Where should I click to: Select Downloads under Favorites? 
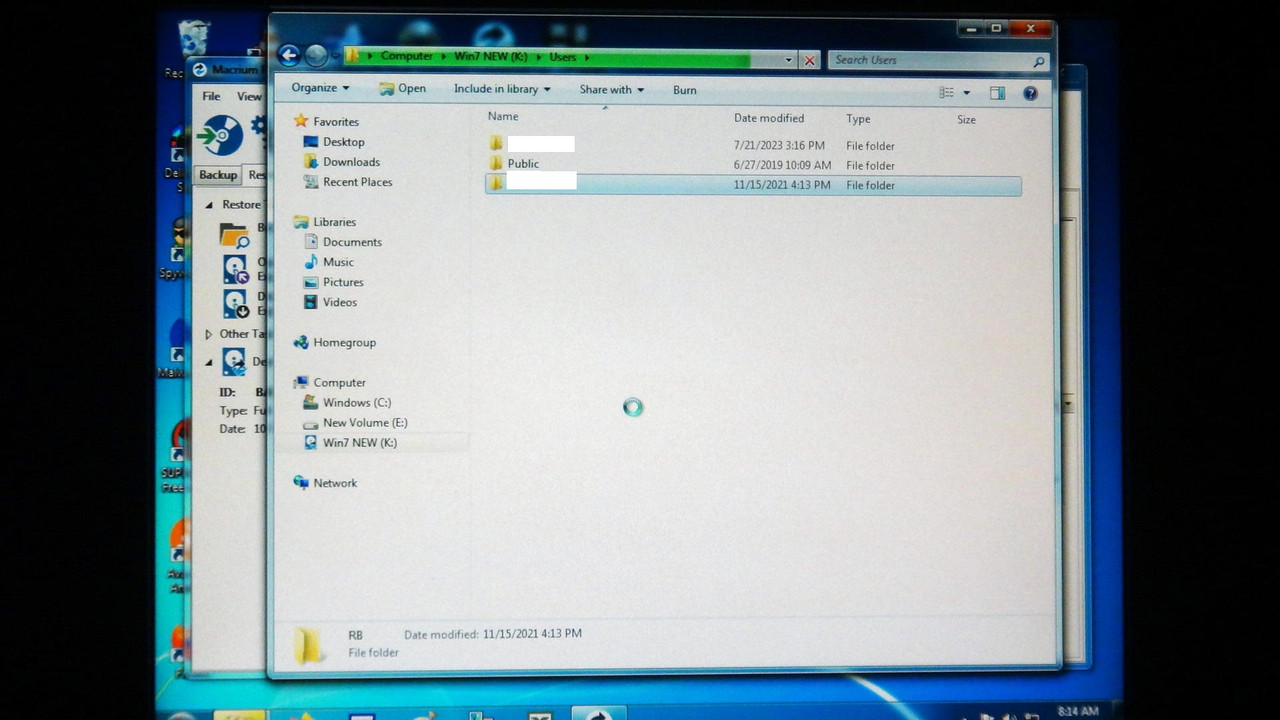(351, 162)
